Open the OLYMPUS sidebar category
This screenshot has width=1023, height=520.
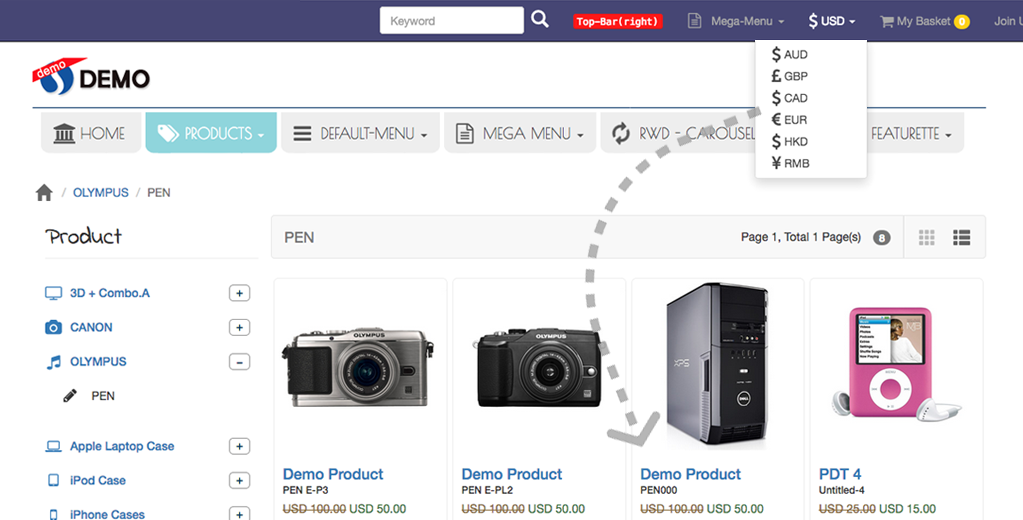(x=98, y=361)
